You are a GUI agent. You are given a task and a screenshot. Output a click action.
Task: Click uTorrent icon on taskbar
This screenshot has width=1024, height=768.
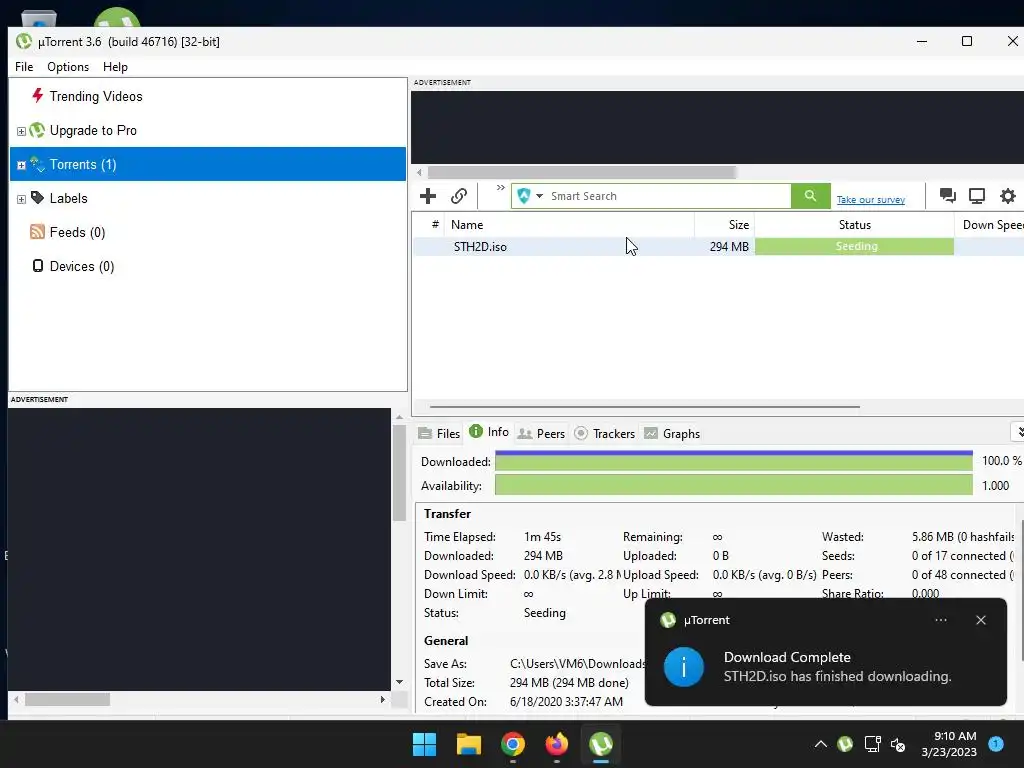(x=601, y=744)
